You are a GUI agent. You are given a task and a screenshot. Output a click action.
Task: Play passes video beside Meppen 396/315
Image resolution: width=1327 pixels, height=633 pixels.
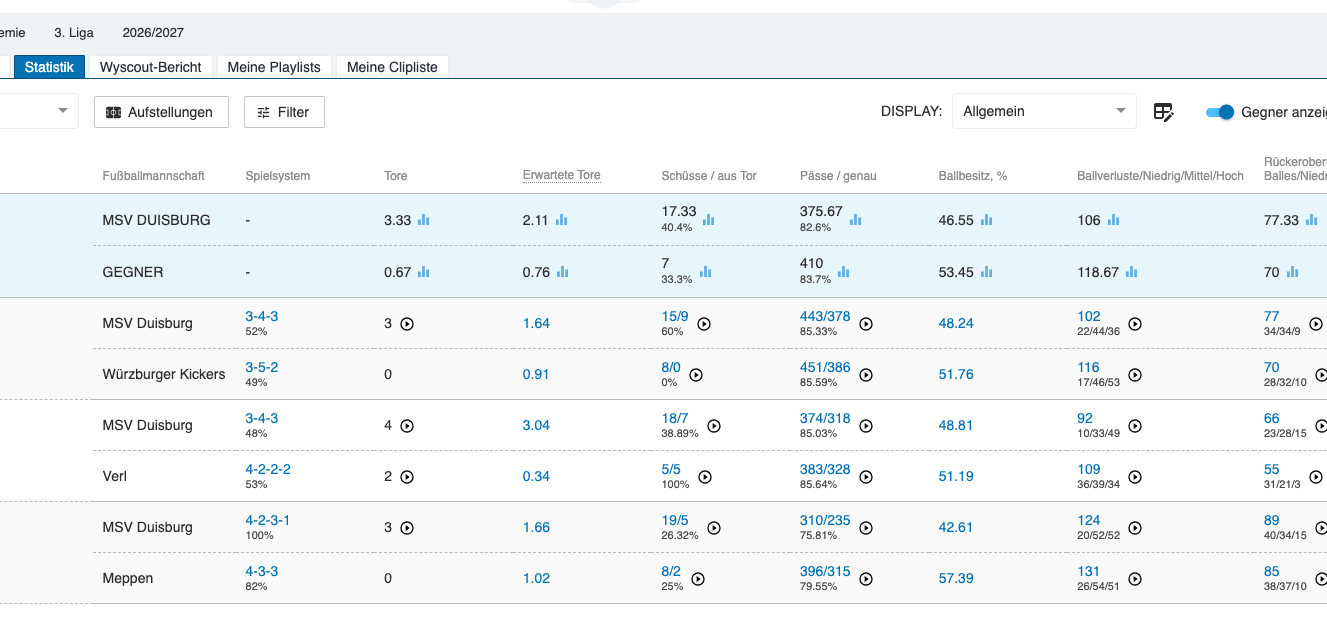click(x=867, y=579)
